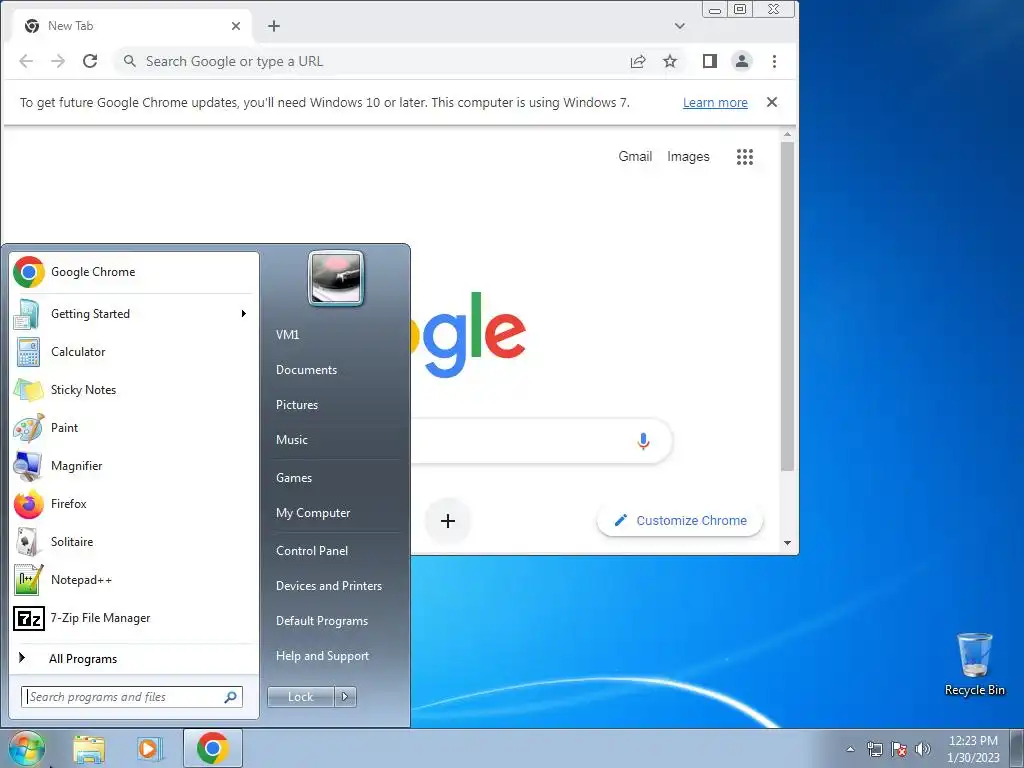Viewport: 1024px width, 768px height.
Task: Click the Show desktop strip at taskbar end
Action: tap(1017, 749)
